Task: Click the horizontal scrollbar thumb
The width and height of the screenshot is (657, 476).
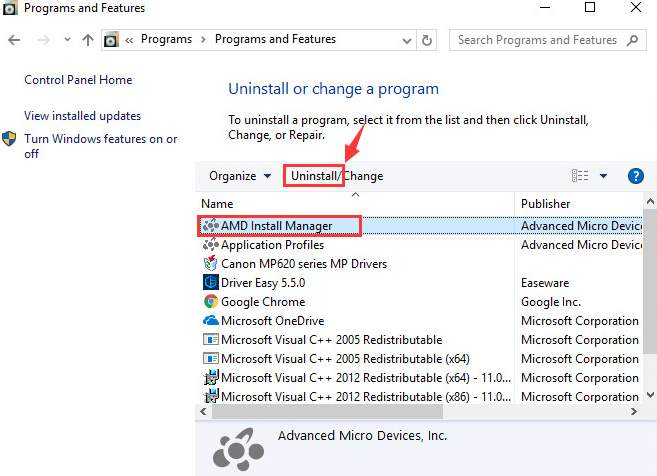Action: pos(327,412)
